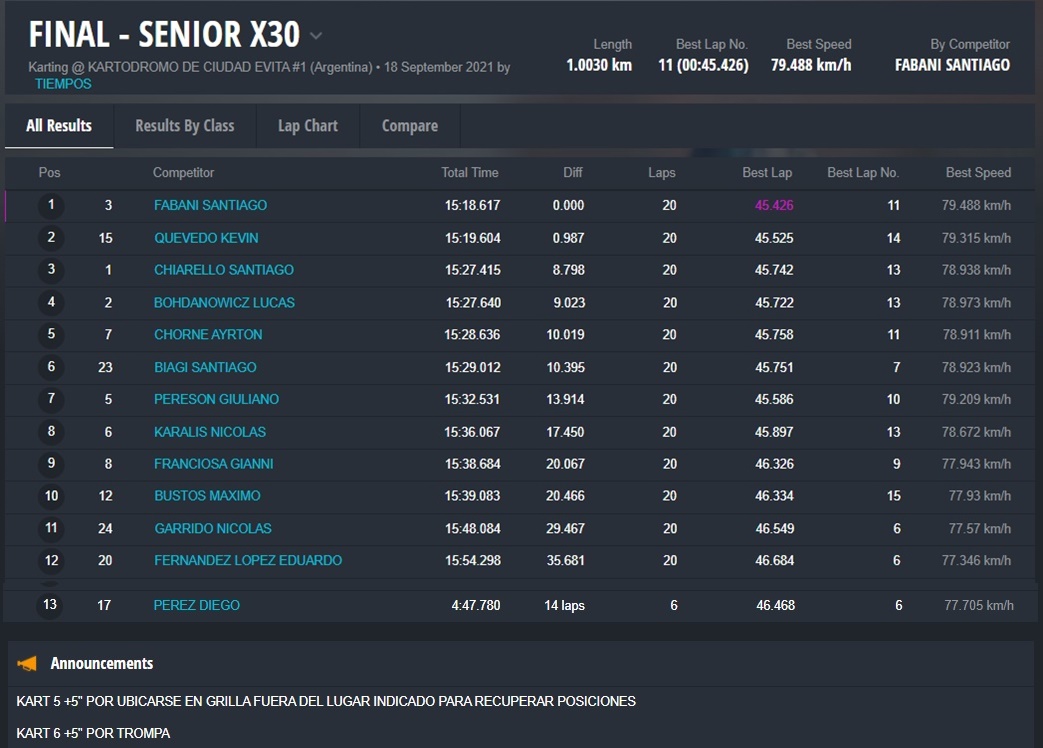Click the Kart 5 penalty announcement
1043x748 pixels.
[x=326, y=701]
